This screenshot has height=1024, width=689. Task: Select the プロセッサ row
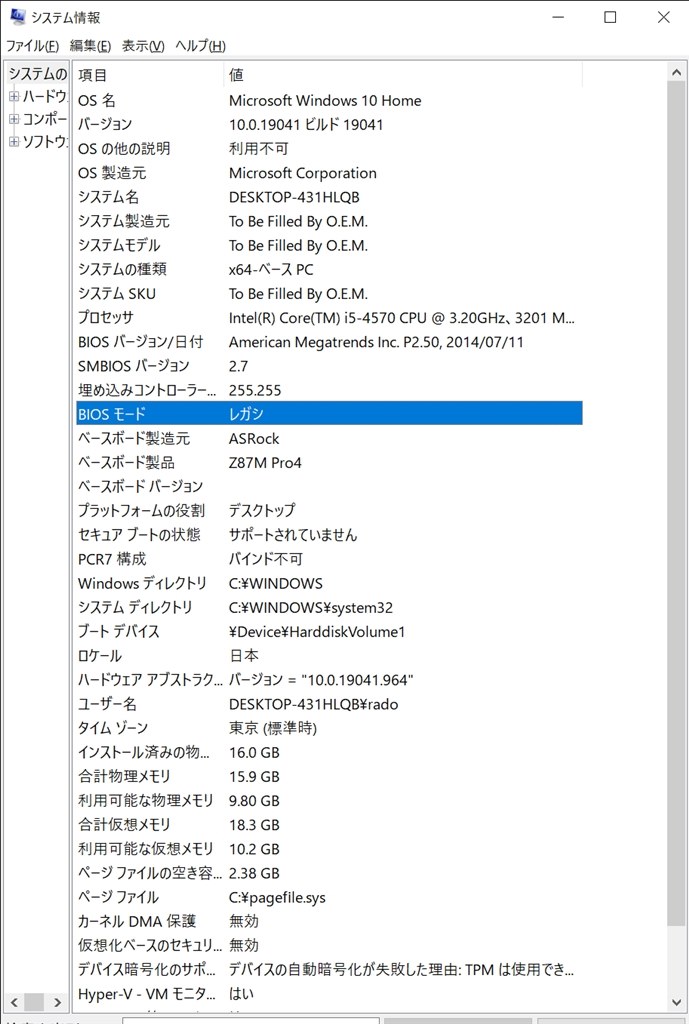point(329,318)
